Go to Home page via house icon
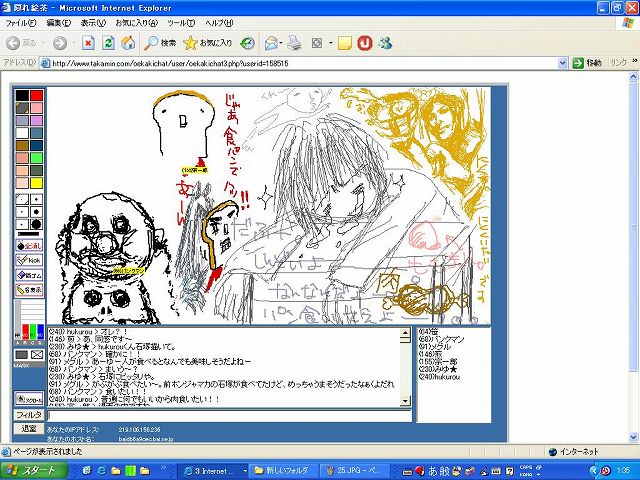 tap(128, 43)
